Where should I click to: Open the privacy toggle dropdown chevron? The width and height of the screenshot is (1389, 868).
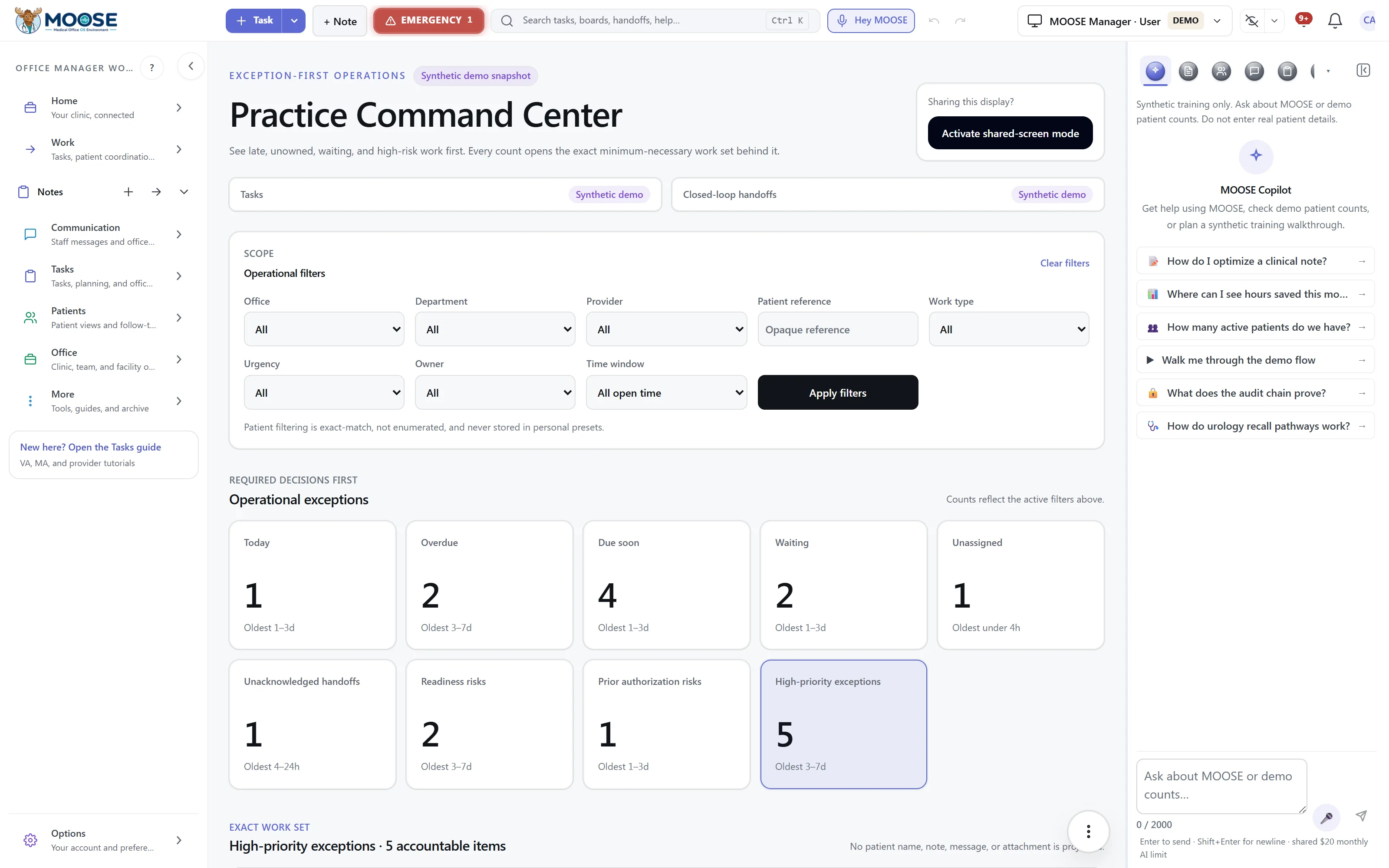(x=1274, y=21)
